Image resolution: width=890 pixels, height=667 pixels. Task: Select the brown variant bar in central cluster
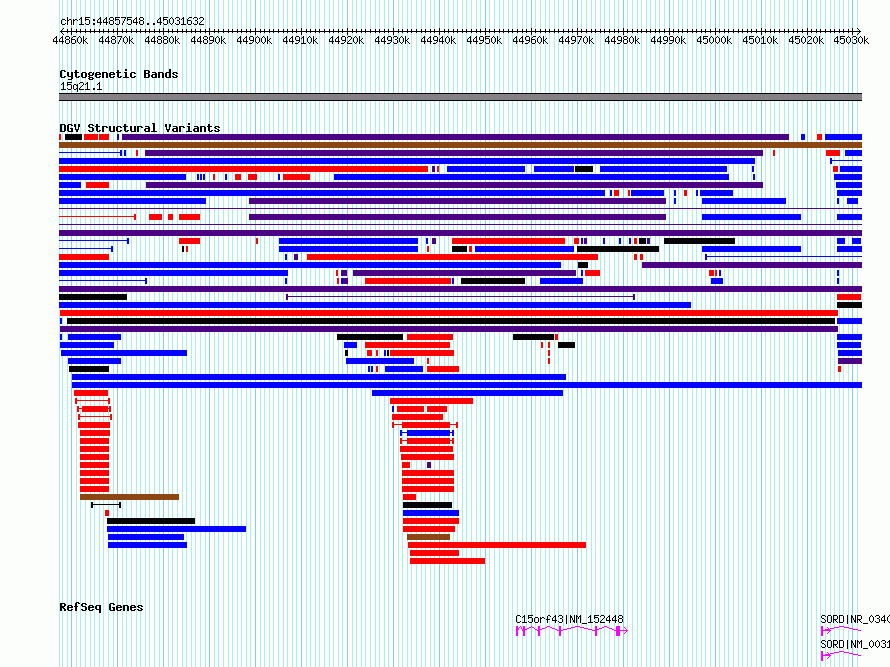pos(429,537)
